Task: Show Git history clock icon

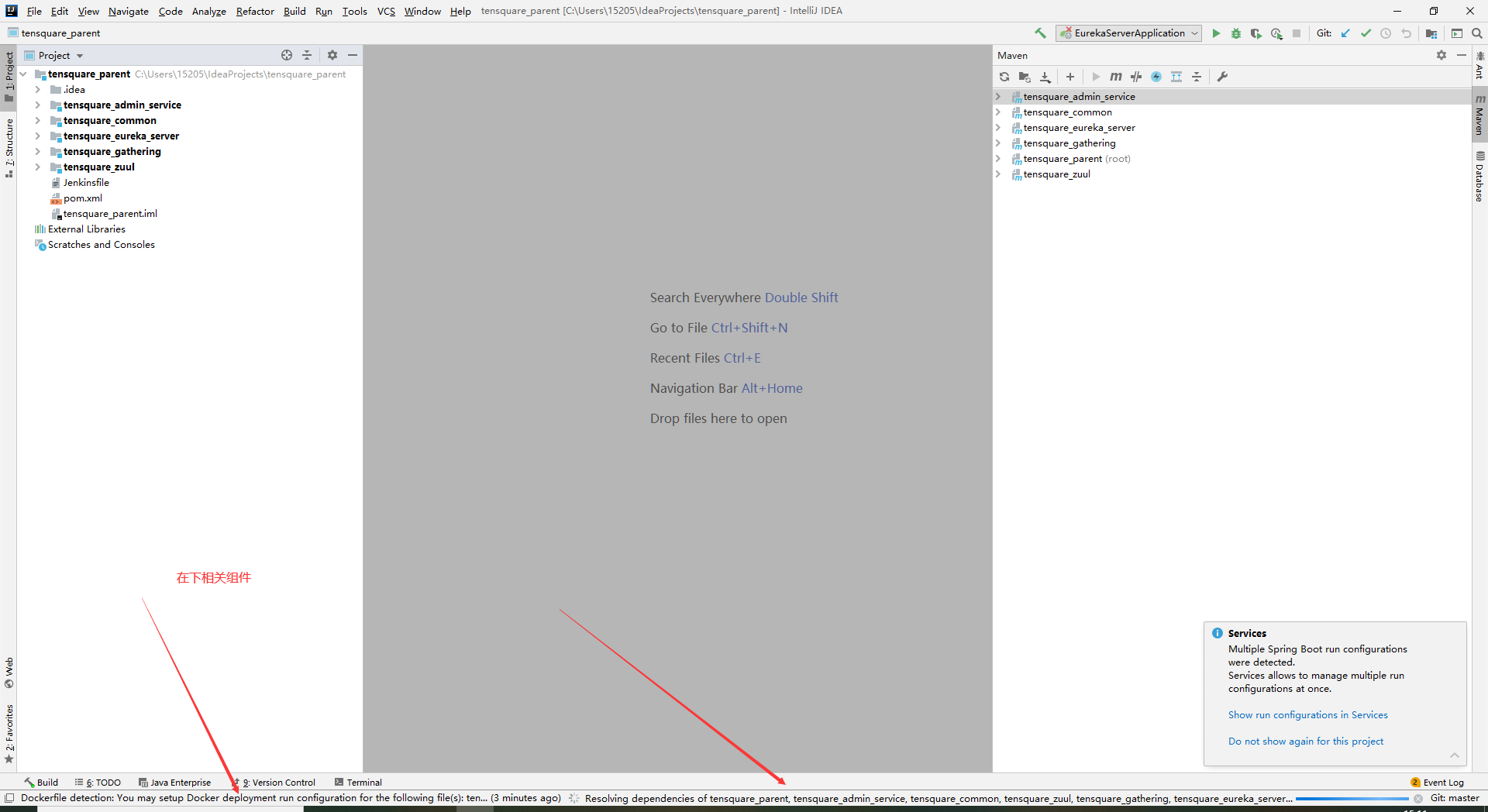Action: [x=1386, y=33]
